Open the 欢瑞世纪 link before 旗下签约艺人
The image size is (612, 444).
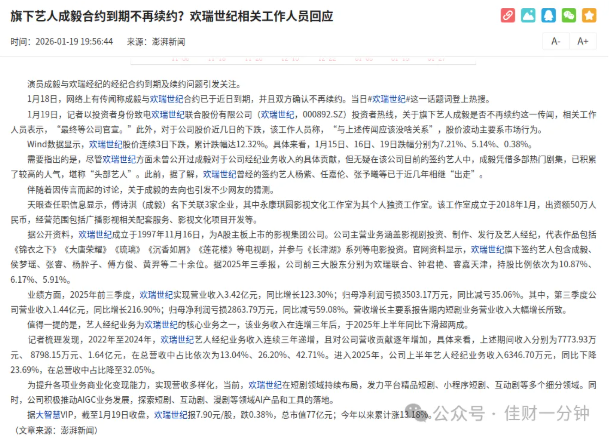[487, 249]
